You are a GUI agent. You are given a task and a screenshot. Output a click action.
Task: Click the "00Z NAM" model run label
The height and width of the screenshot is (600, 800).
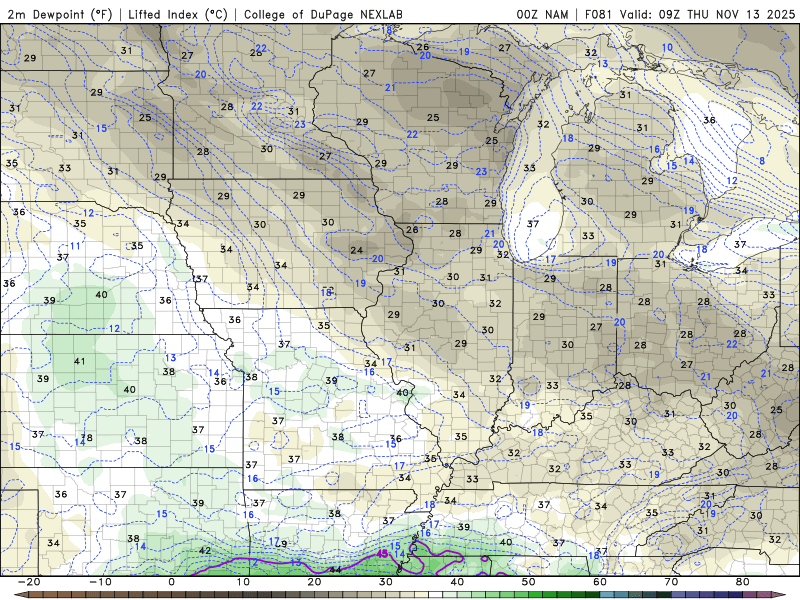click(542, 14)
